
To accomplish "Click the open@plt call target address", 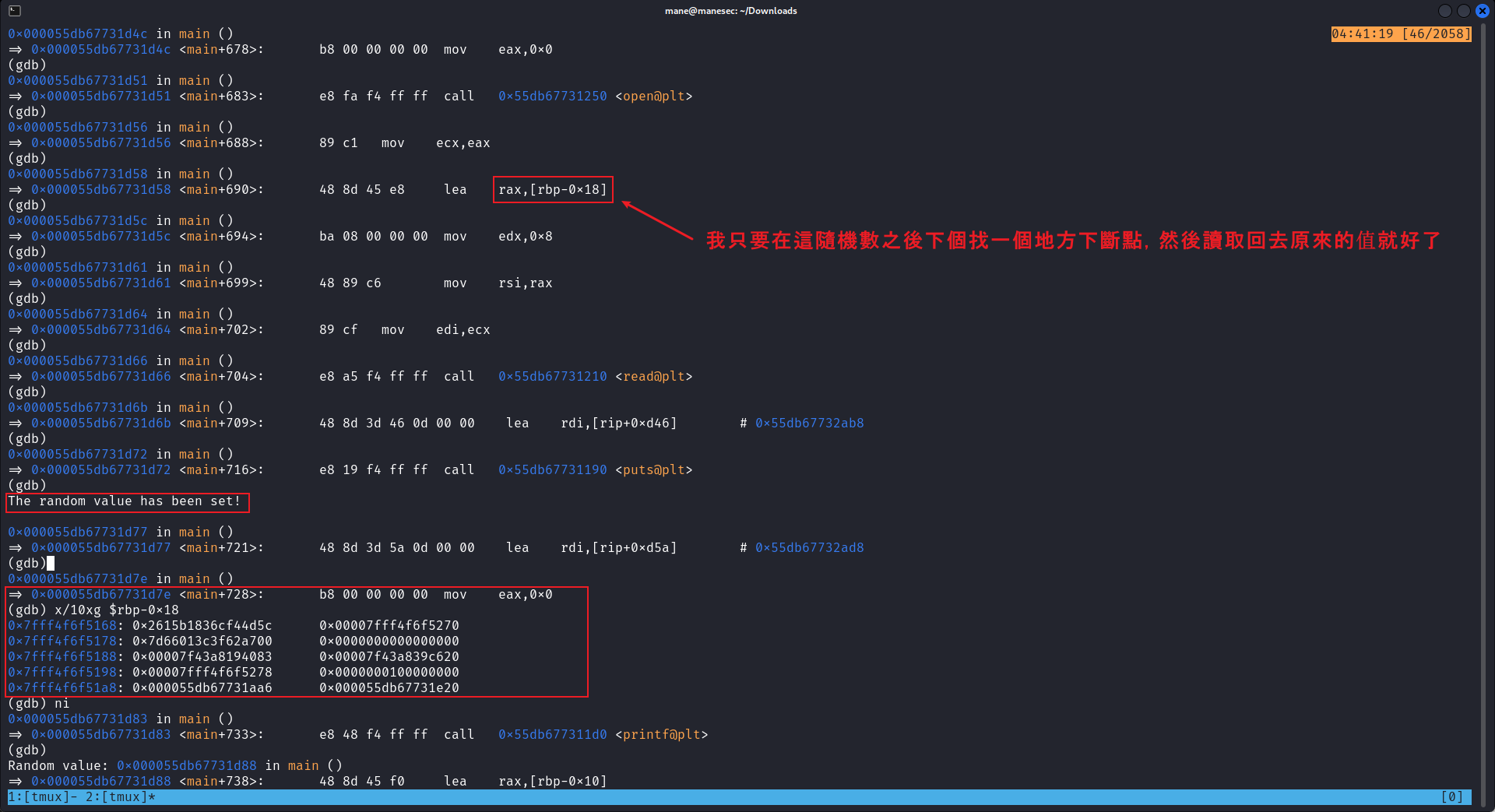I will click(553, 96).
